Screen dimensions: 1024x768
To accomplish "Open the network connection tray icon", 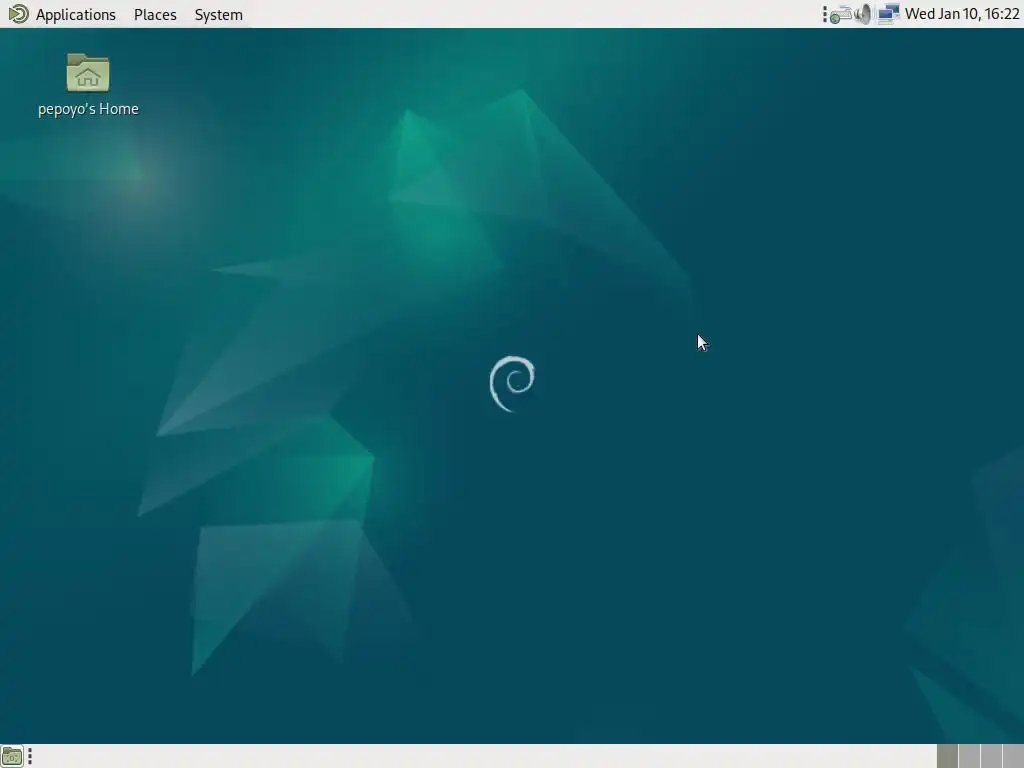I will tap(888, 14).
